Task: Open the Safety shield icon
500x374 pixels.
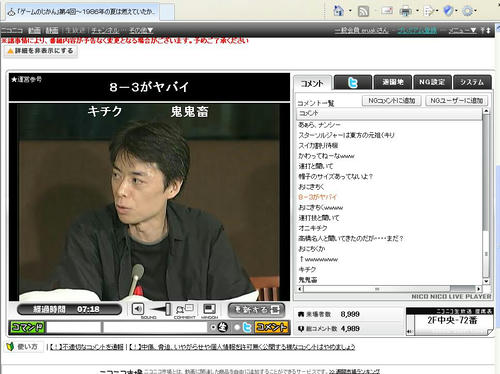Action: pos(448,11)
